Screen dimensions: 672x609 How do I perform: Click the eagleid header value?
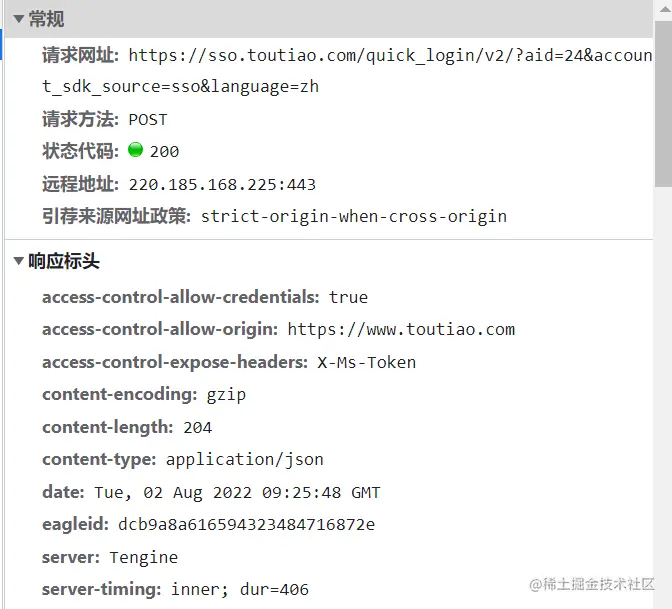(x=246, y=525)
